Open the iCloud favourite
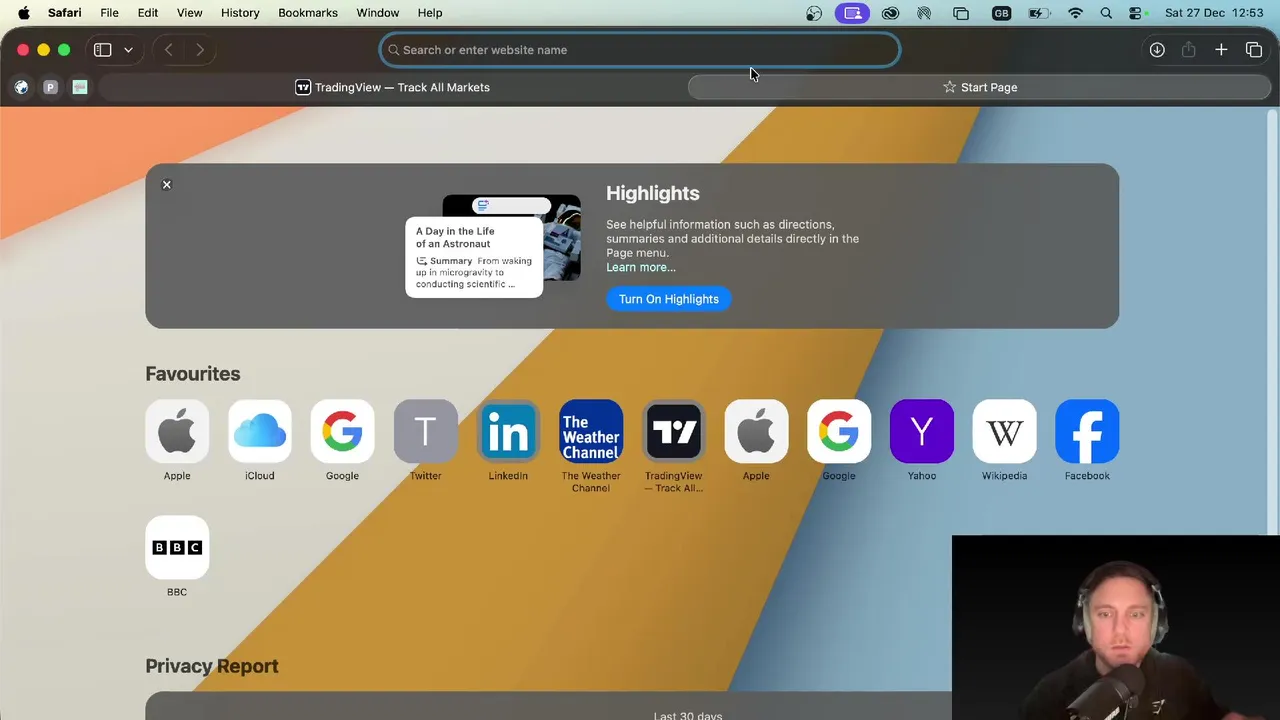1280x720 pixels. pos(260,432)
